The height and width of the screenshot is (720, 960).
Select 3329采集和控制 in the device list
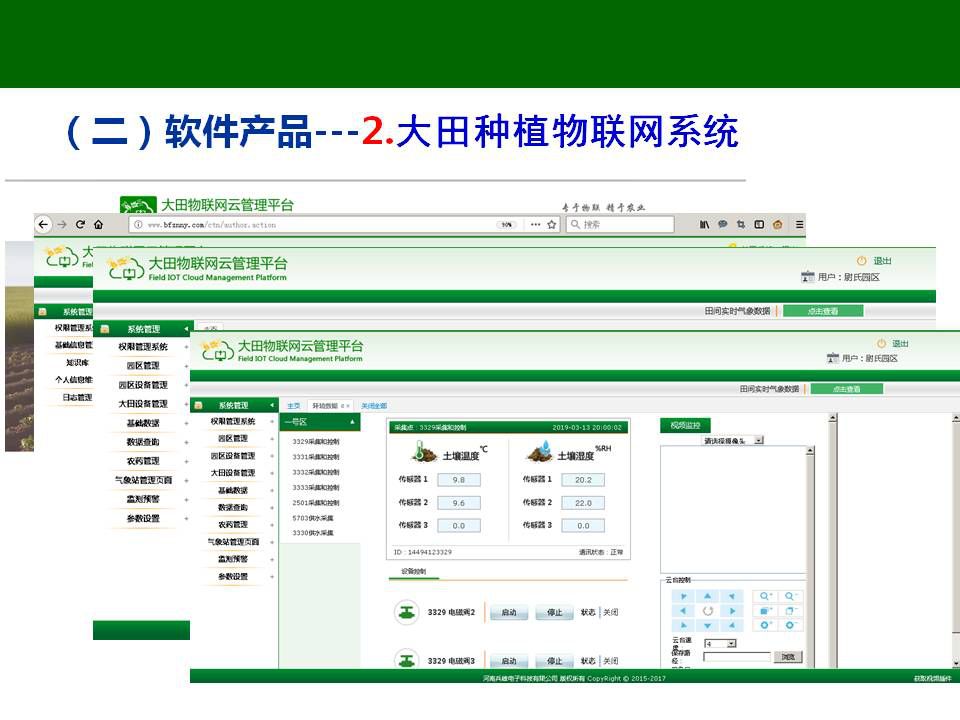pos(316,441)
